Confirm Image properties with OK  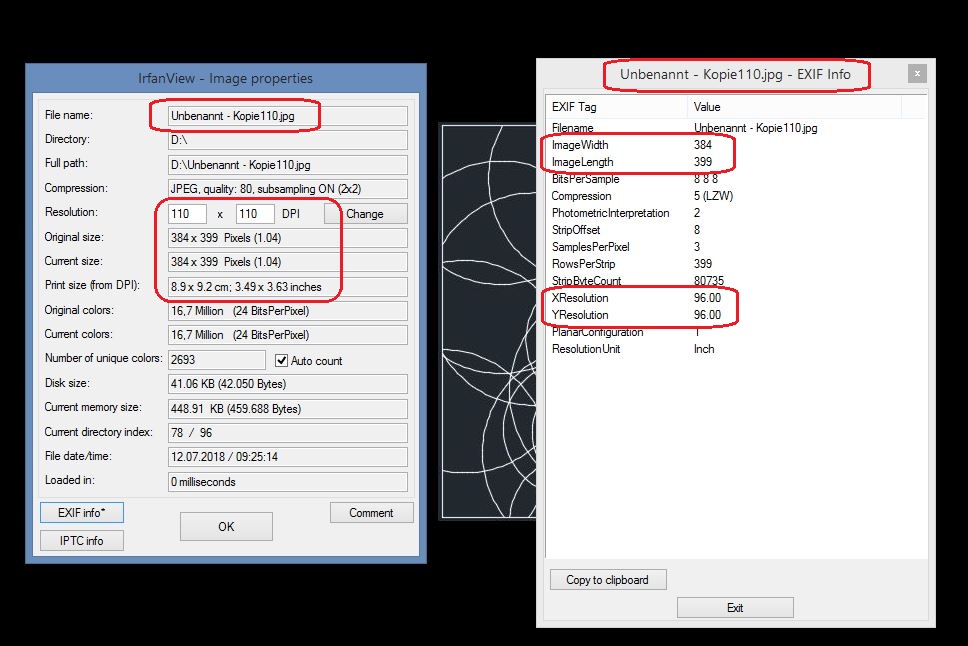coord(226,526)
